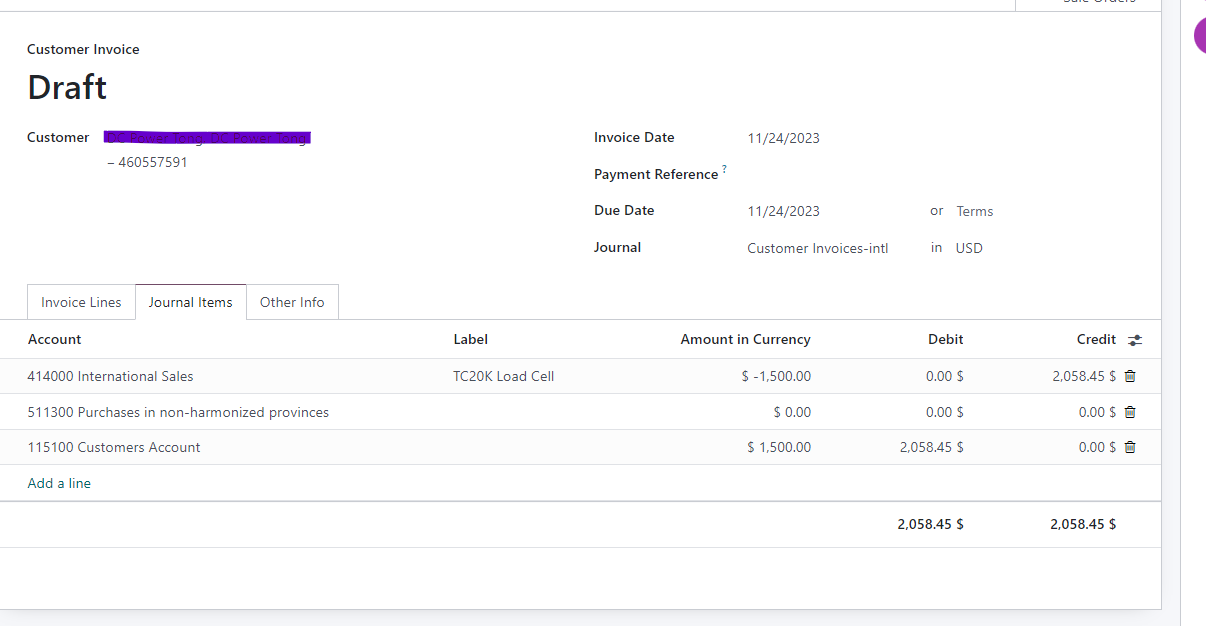Click the Payment Reference help question mark
Image resolution: width=1206 pixels, height=626 pixels.
click(724, 170)
